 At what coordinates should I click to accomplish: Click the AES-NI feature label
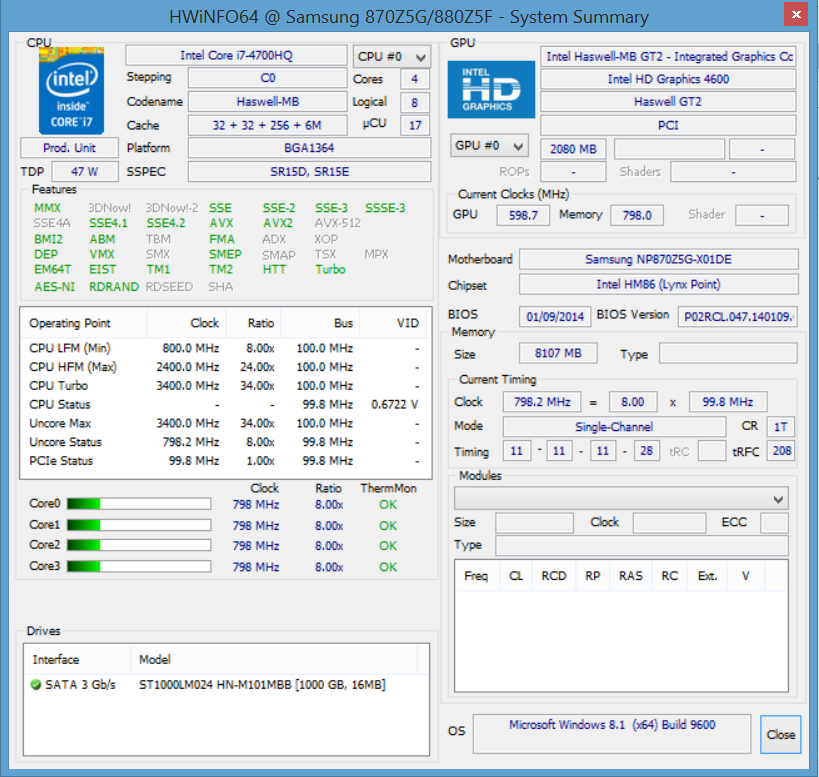click(54, 287)
